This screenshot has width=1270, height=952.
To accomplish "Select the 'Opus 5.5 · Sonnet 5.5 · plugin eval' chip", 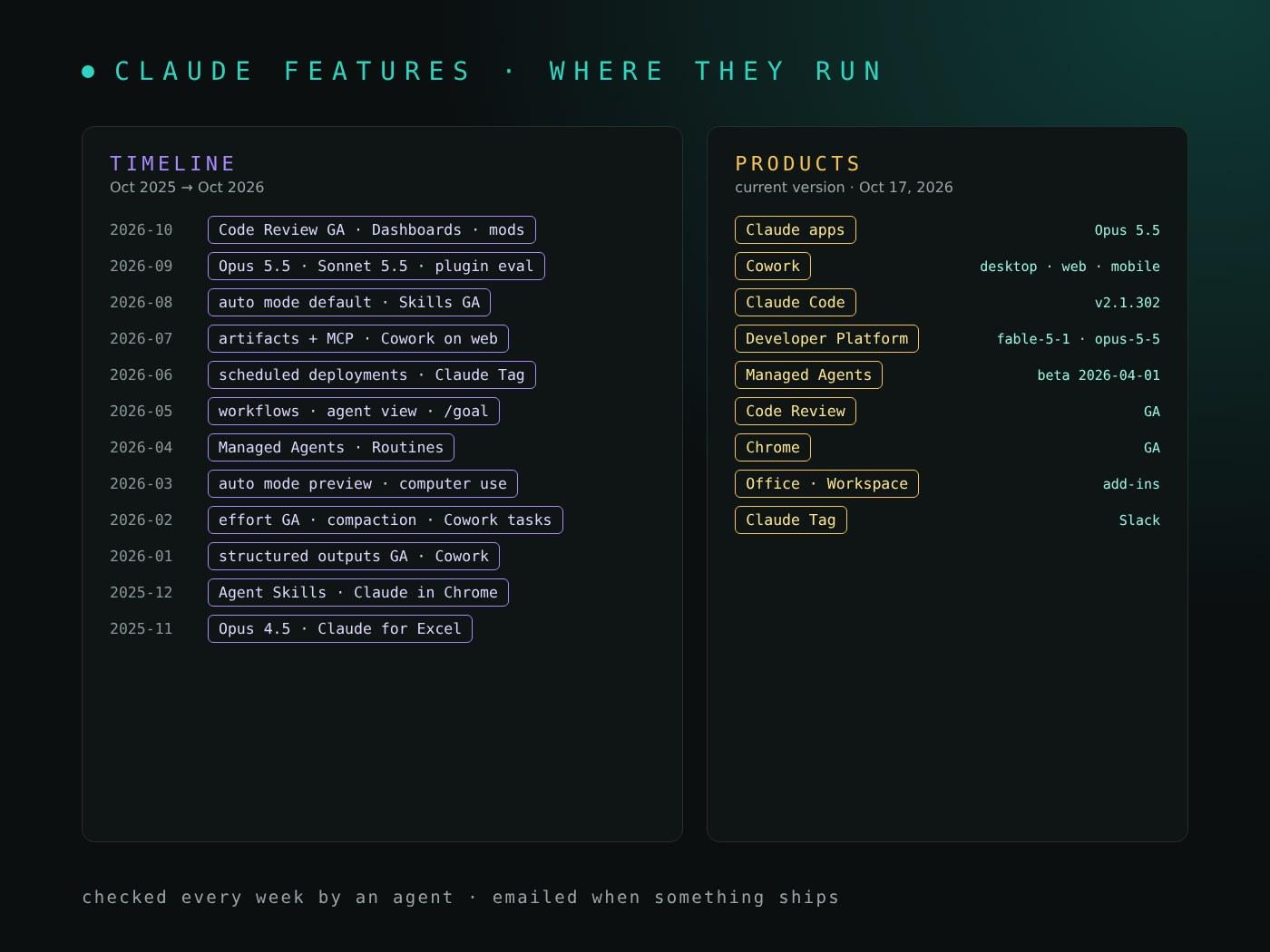I will (376, 267).
